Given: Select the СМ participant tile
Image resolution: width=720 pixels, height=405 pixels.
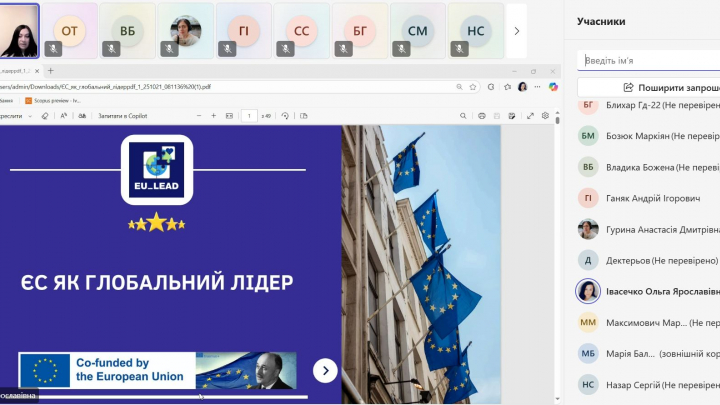Looking at the screenshot, I should [418, 31].
